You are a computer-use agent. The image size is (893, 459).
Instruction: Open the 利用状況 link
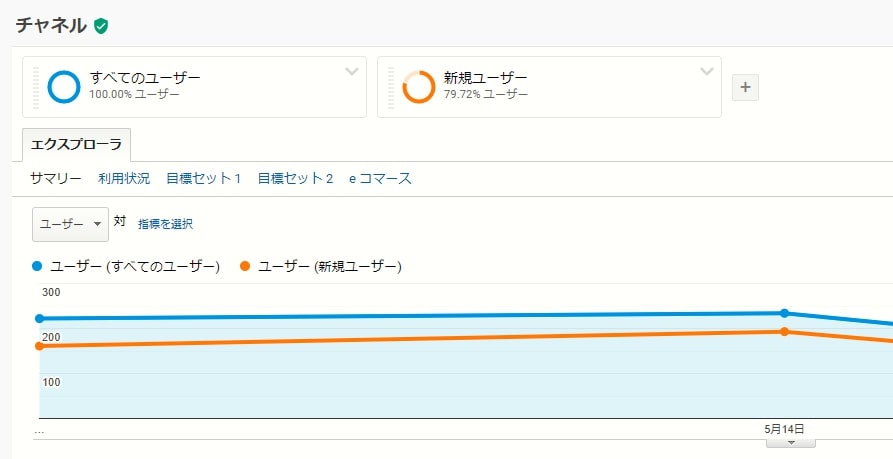click(x=124, y=178)
